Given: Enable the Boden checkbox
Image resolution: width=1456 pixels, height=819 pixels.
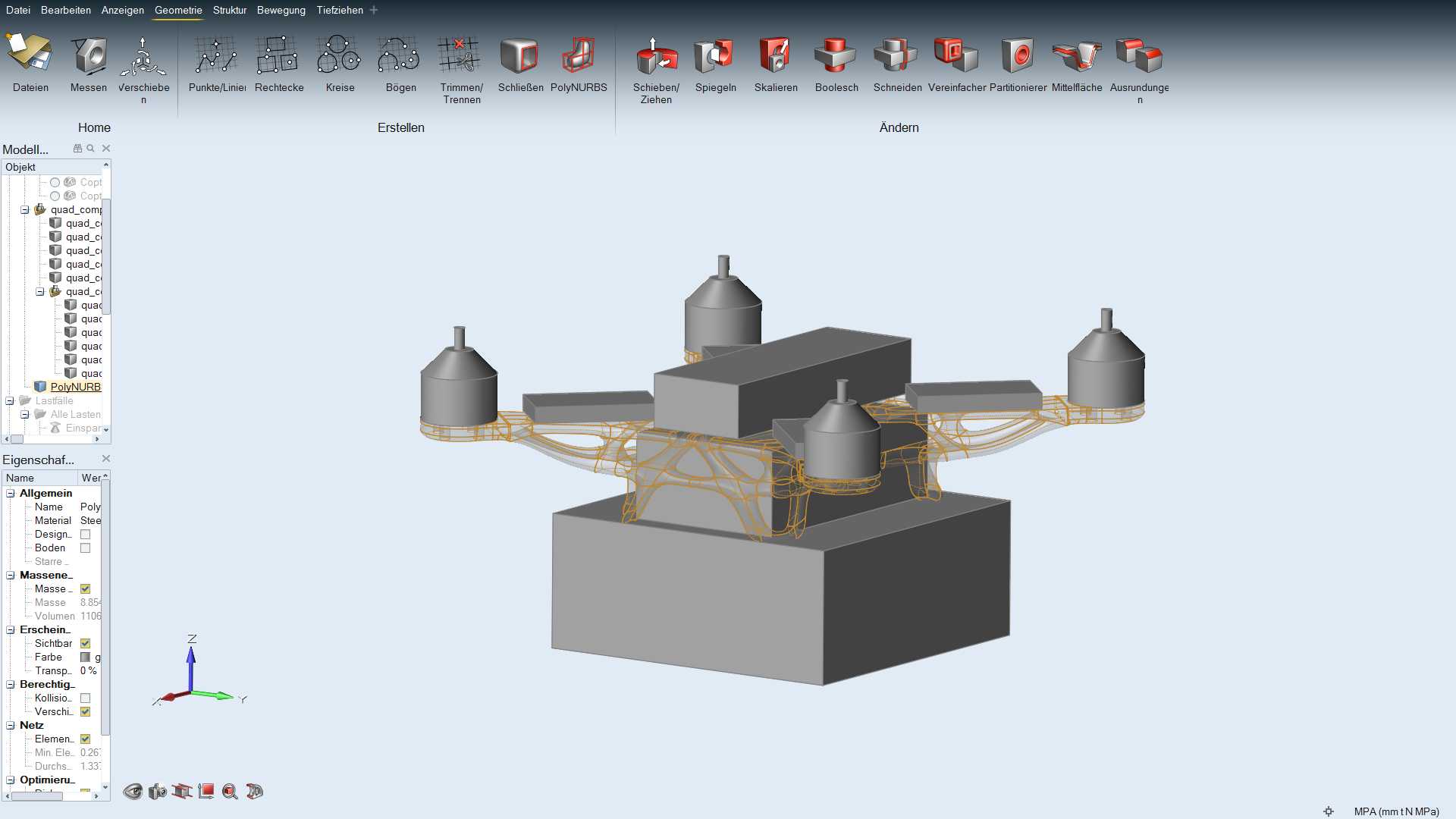Looking at the screenshot, I should coord(85,548).
